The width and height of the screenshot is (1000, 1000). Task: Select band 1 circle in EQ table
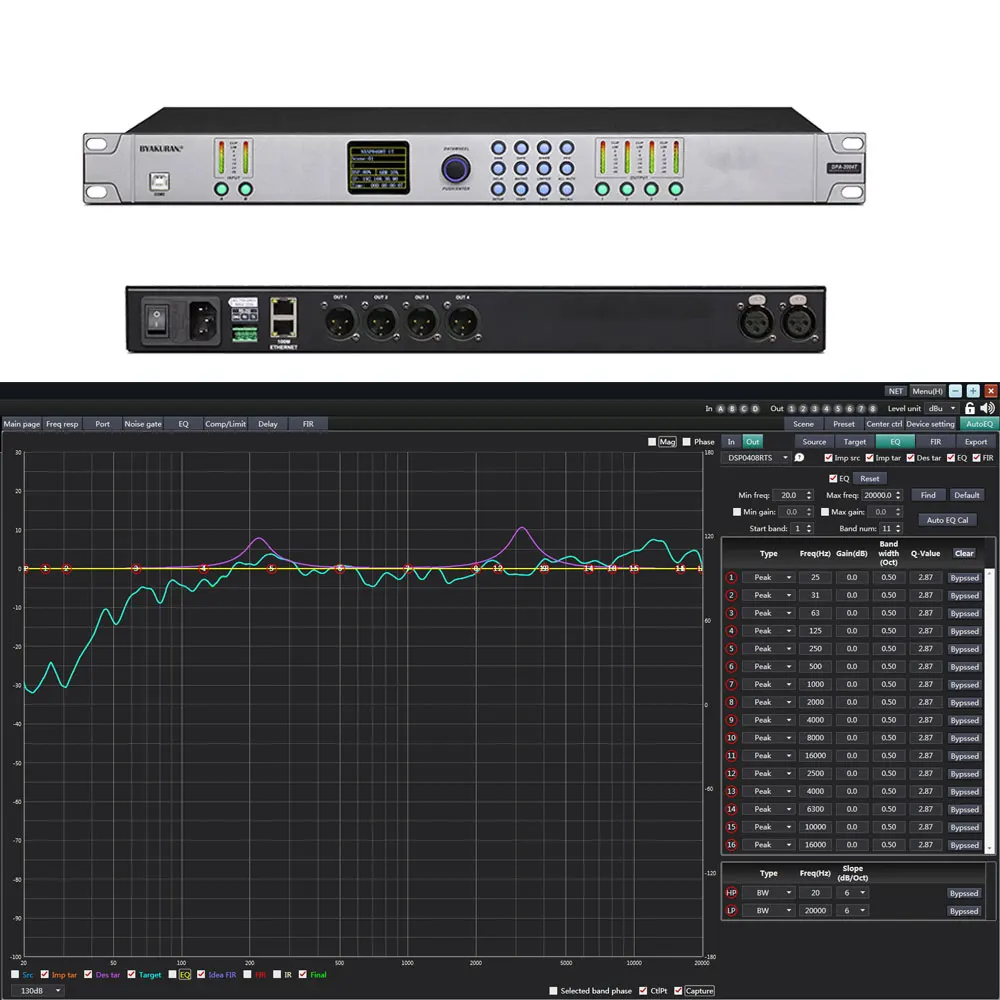pyautogui.click(x=731, y=577)
